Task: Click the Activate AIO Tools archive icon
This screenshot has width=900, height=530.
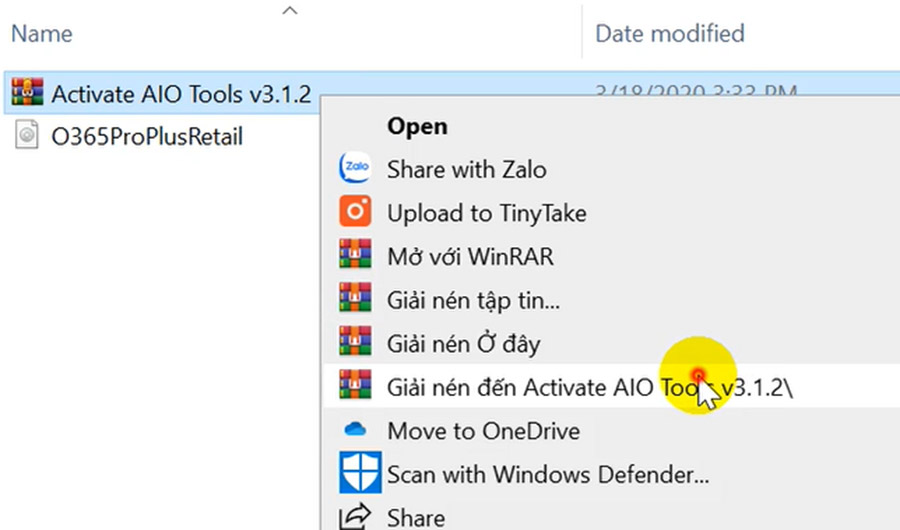Action: click(x=27, y=92)
